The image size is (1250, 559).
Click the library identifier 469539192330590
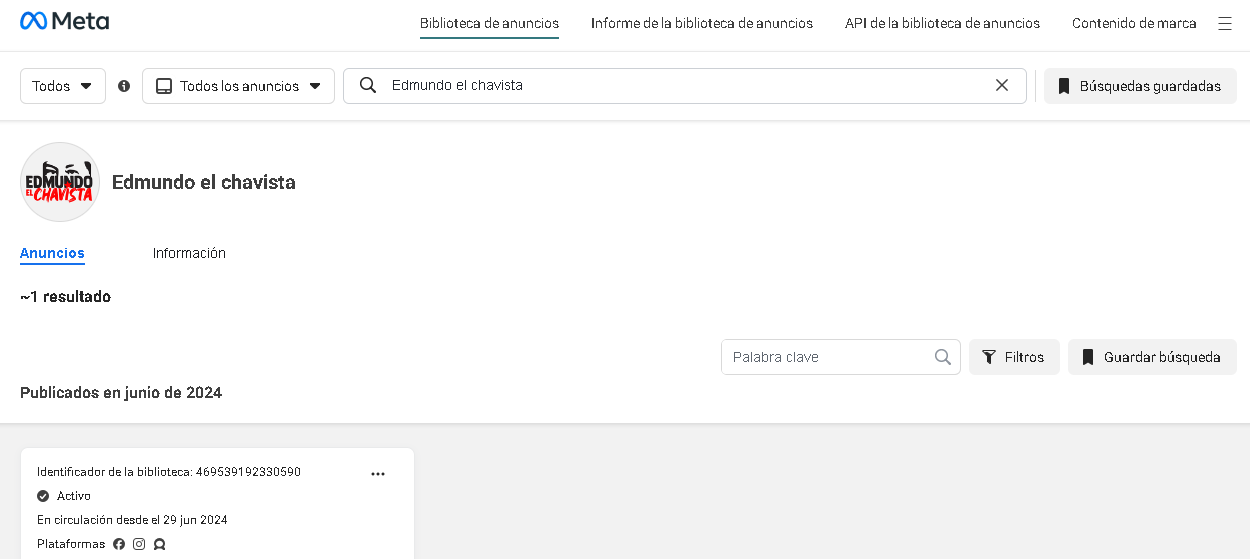pyautogui.click(x=248, y=472)
